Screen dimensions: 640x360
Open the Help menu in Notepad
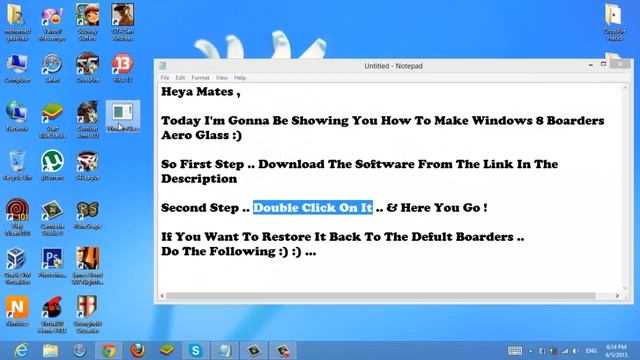click(240, 78)
